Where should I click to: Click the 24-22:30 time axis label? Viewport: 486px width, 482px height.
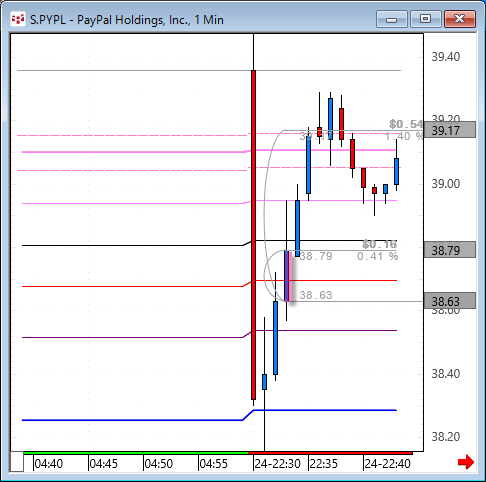(x=277, y=464)
